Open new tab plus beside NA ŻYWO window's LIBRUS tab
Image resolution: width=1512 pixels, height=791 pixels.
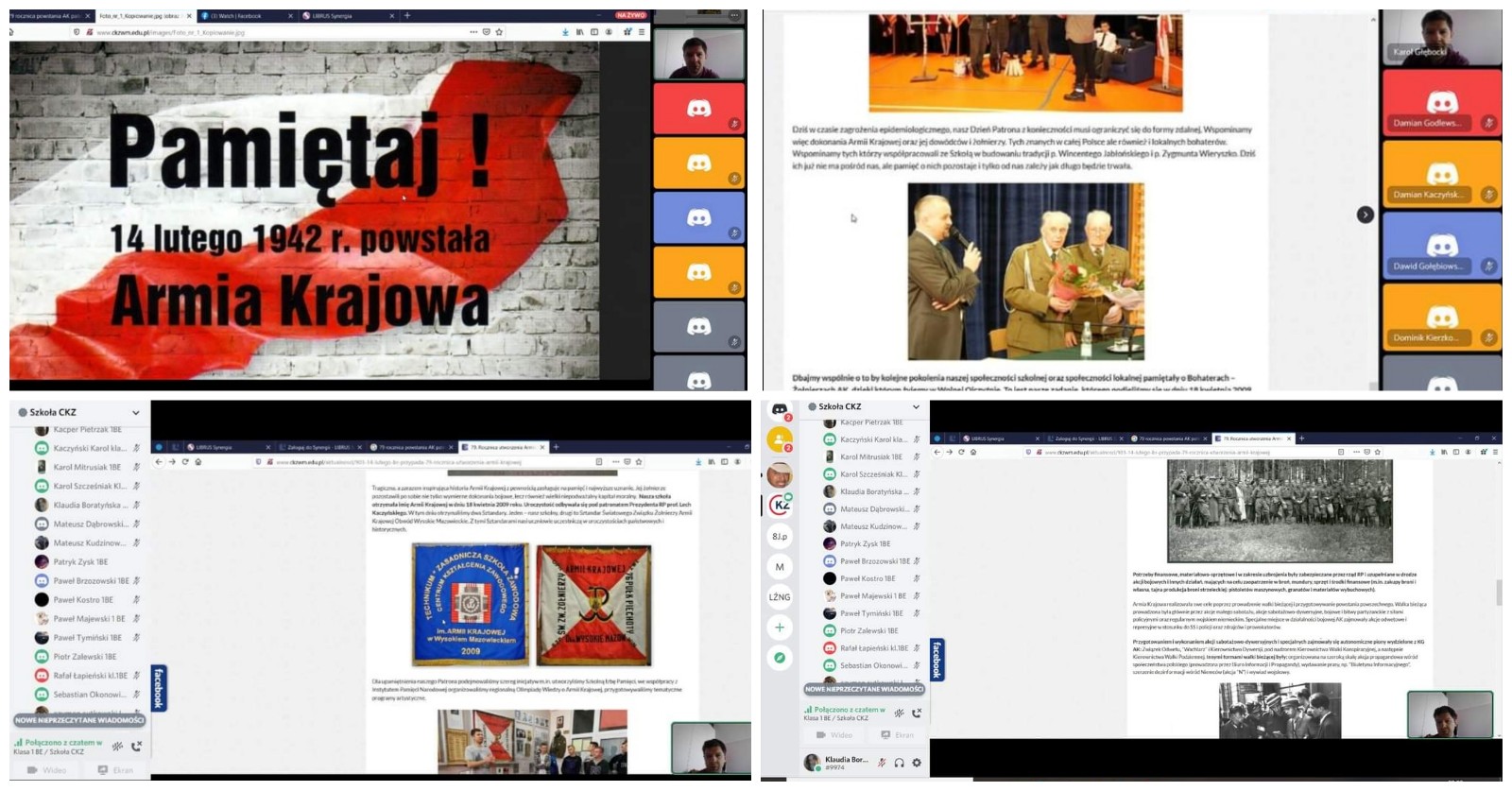point(407,16)
